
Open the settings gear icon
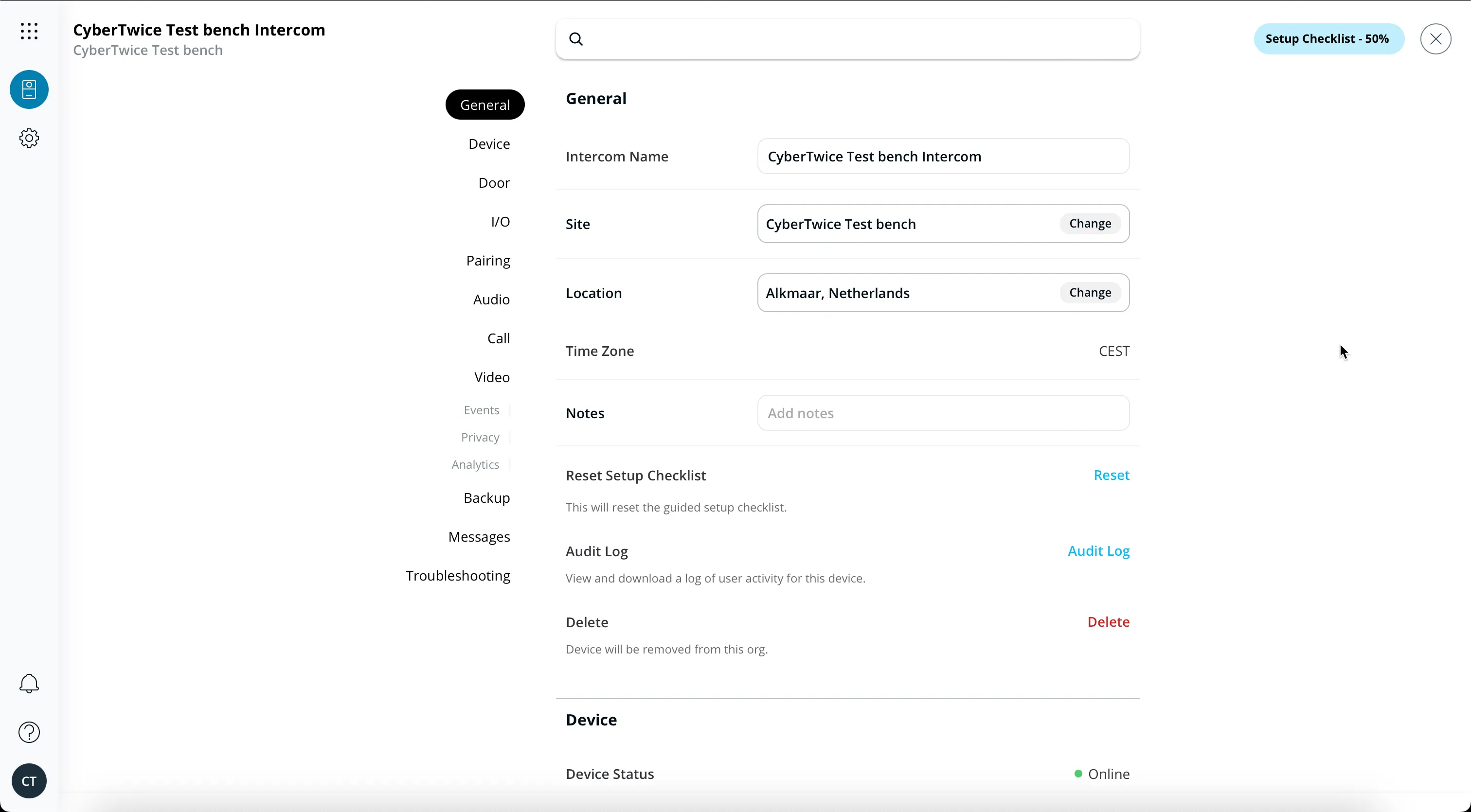29,138
